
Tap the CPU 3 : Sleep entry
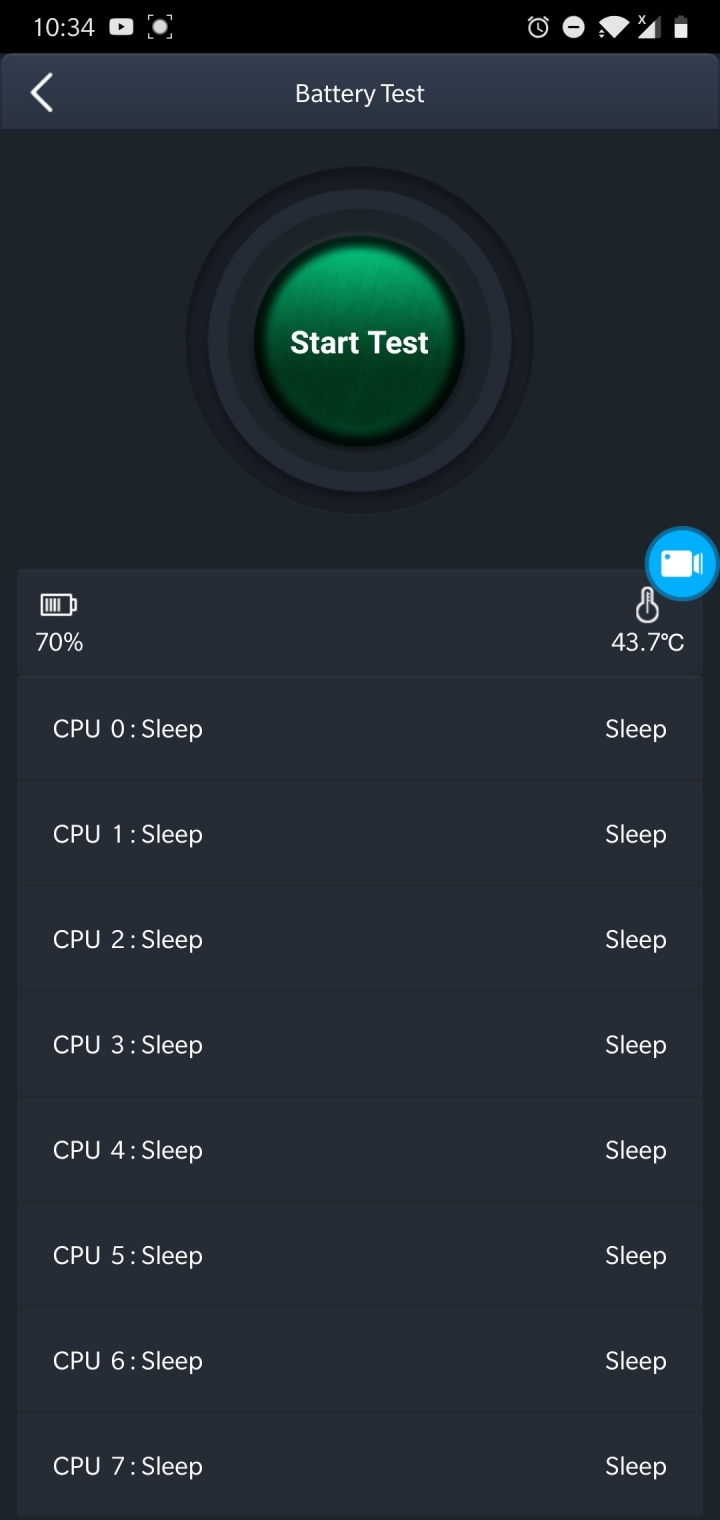(360, 1045)
